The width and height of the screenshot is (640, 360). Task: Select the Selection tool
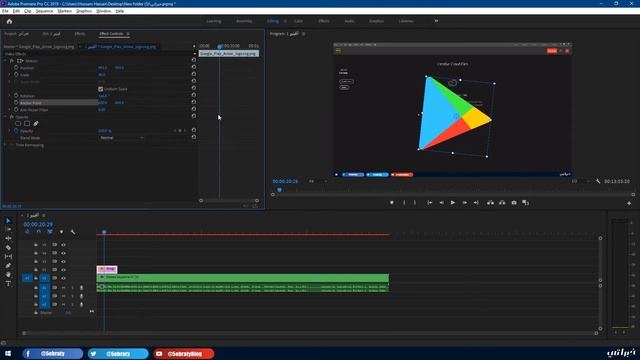8,220
